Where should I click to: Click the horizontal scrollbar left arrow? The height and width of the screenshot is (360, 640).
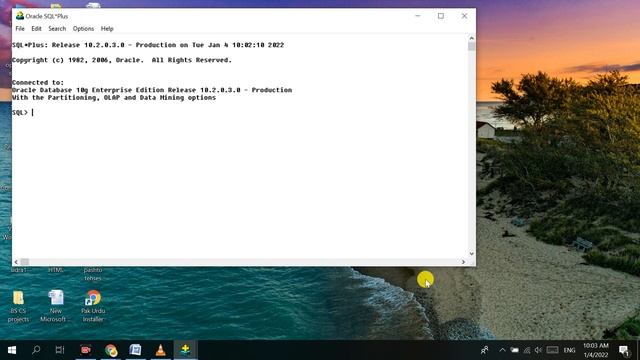(16, 262)
